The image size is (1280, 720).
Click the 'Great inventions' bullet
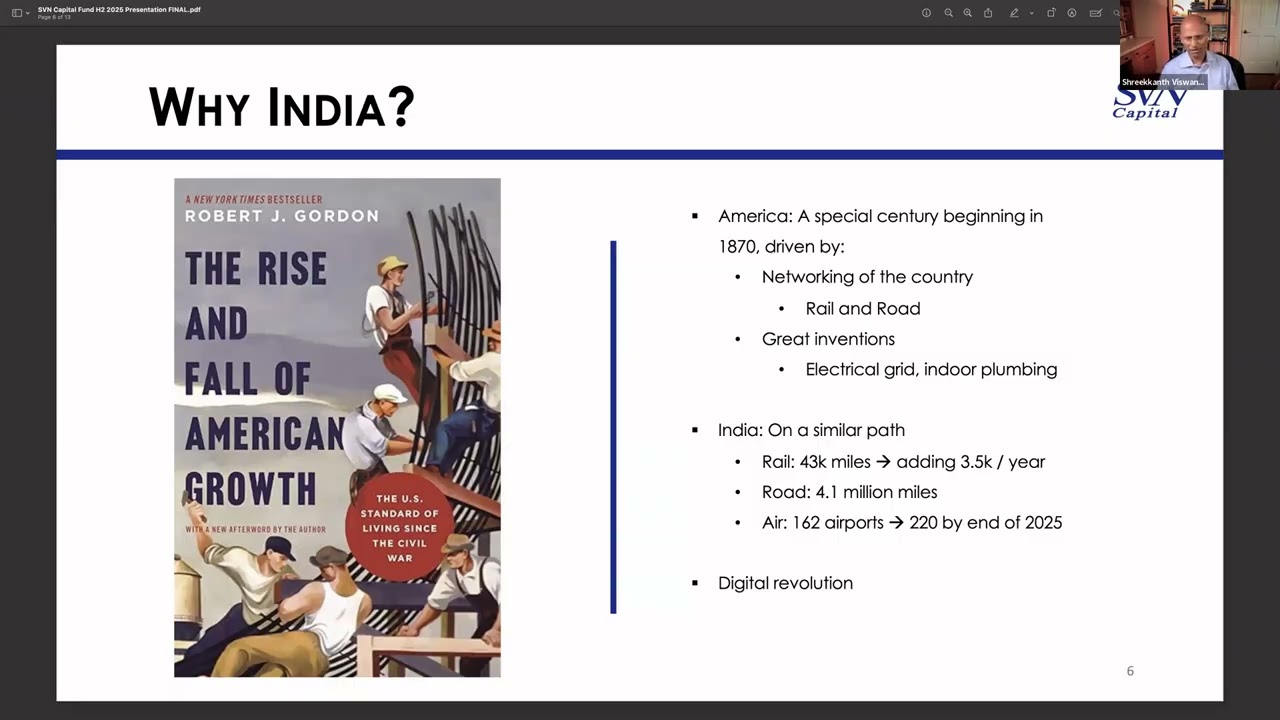[828, 339]
